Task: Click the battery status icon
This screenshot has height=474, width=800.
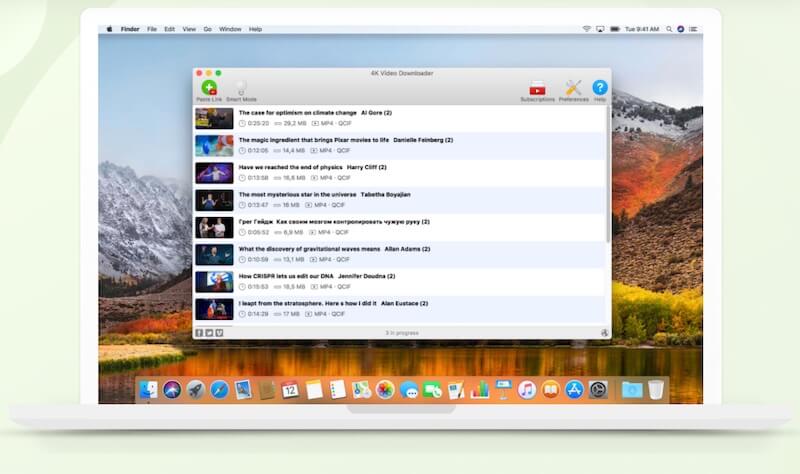Action: (x=615, y=29)
